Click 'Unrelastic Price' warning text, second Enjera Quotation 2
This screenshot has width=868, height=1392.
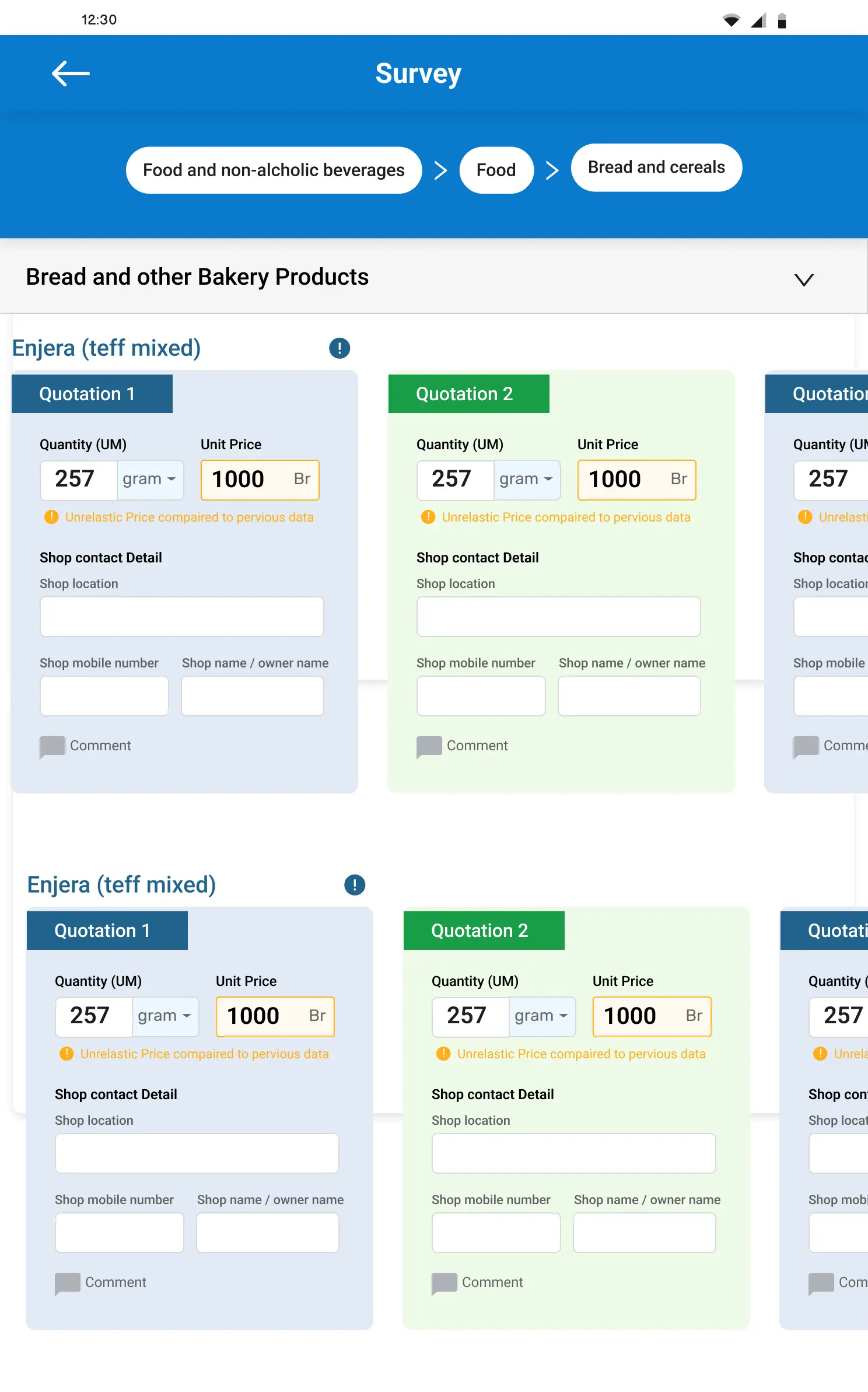pos(582,1054)
